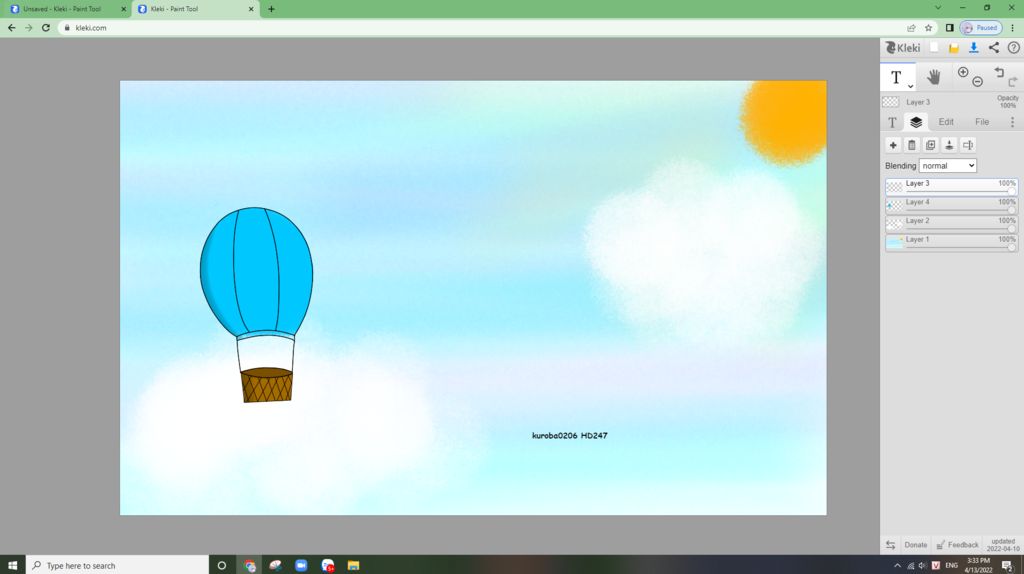Bookmark this page with the star icon

(x=928, y=28)
